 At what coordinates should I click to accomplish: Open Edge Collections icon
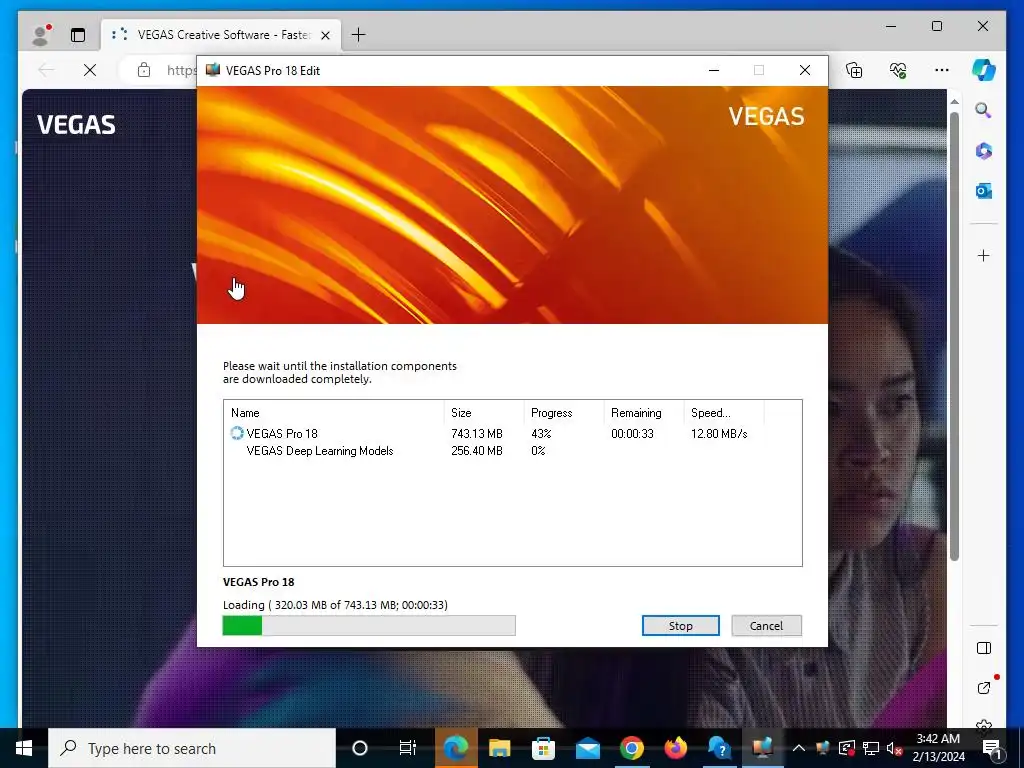pos(854,70)
